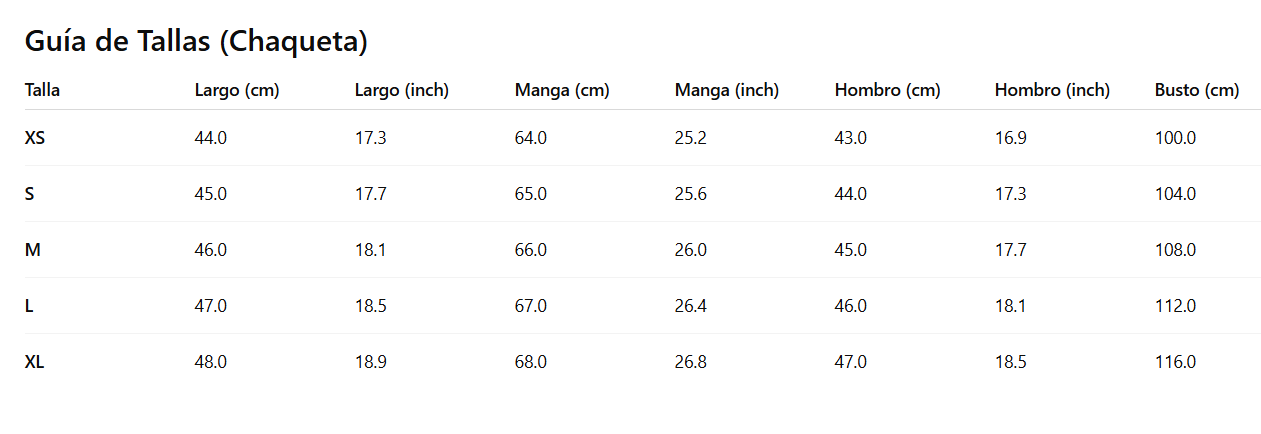The height and width of the screenshot is (434, 1261).
Task: Select the L size row label
Action: 29,306
